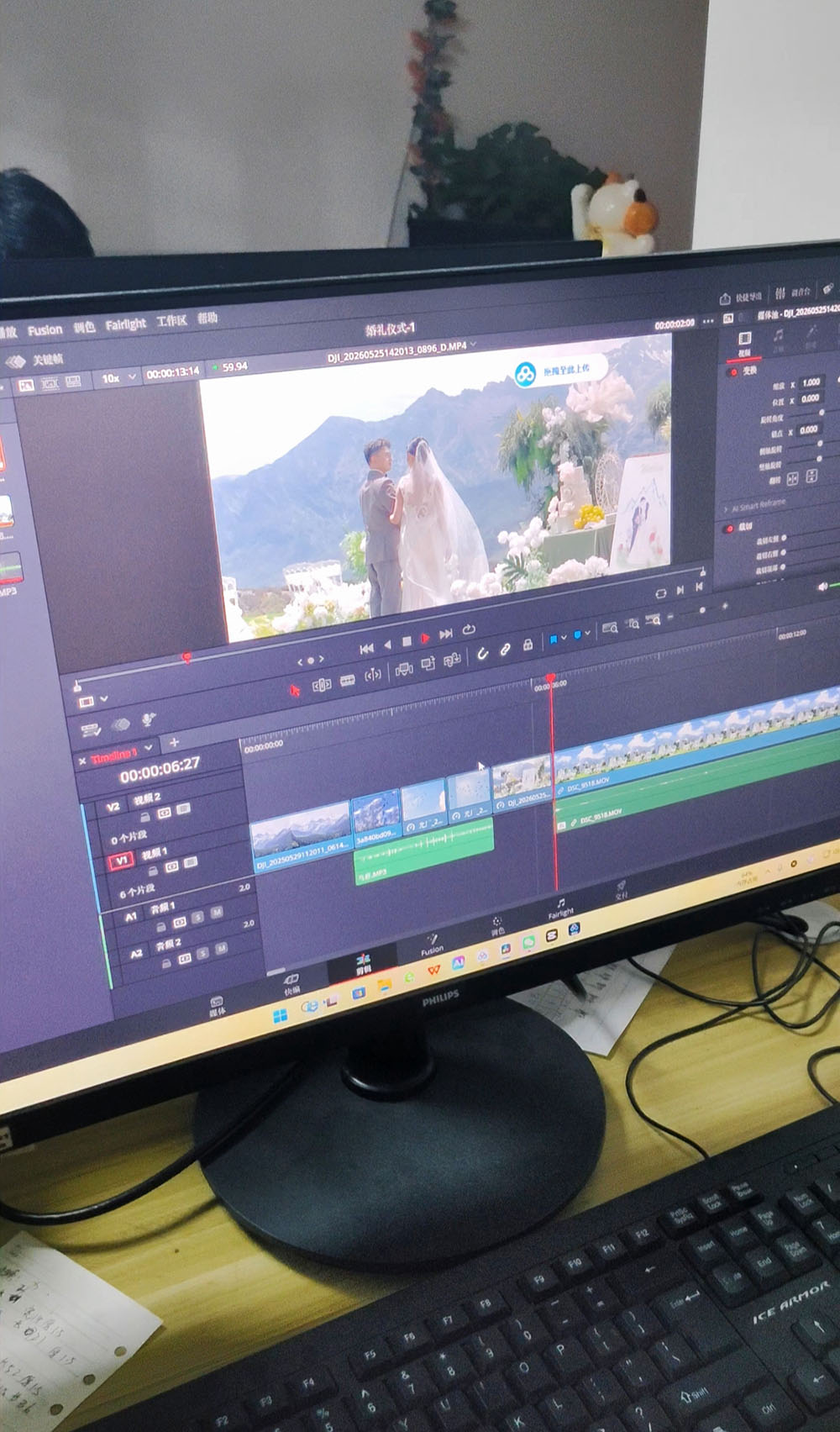Image resolution: width=840 pixels, height=1432 pixels.
Task: Toggle timeline snapping magnet icon
Action: pos(482,653)
